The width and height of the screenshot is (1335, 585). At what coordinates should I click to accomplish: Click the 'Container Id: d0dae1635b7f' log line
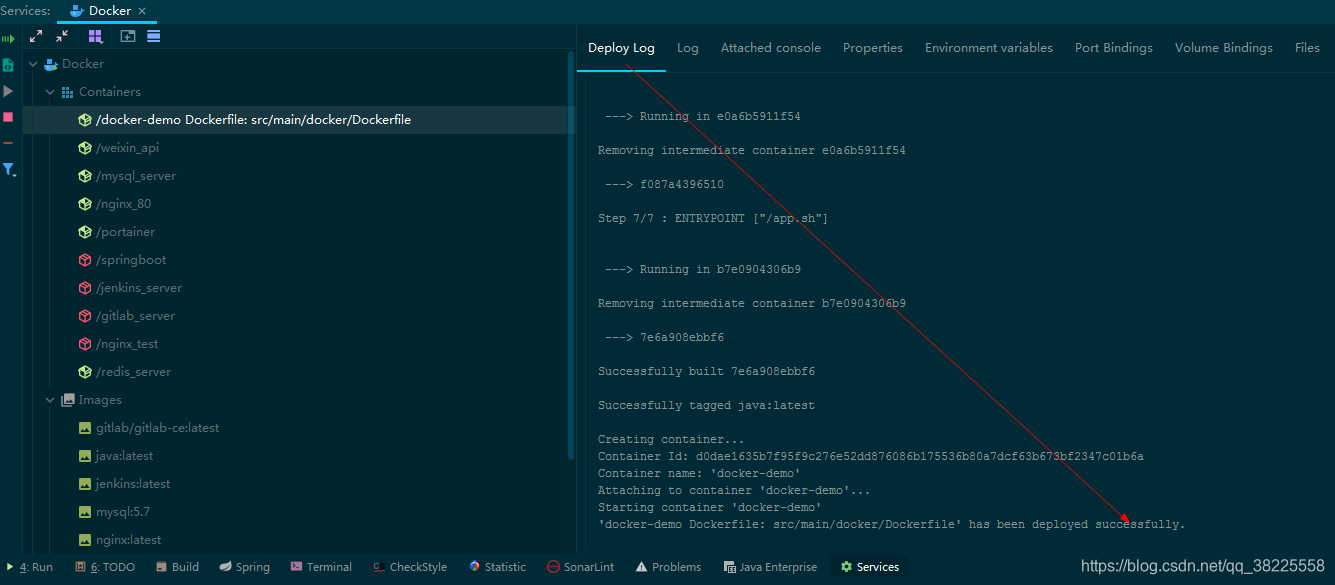click(x=871, y=457)
